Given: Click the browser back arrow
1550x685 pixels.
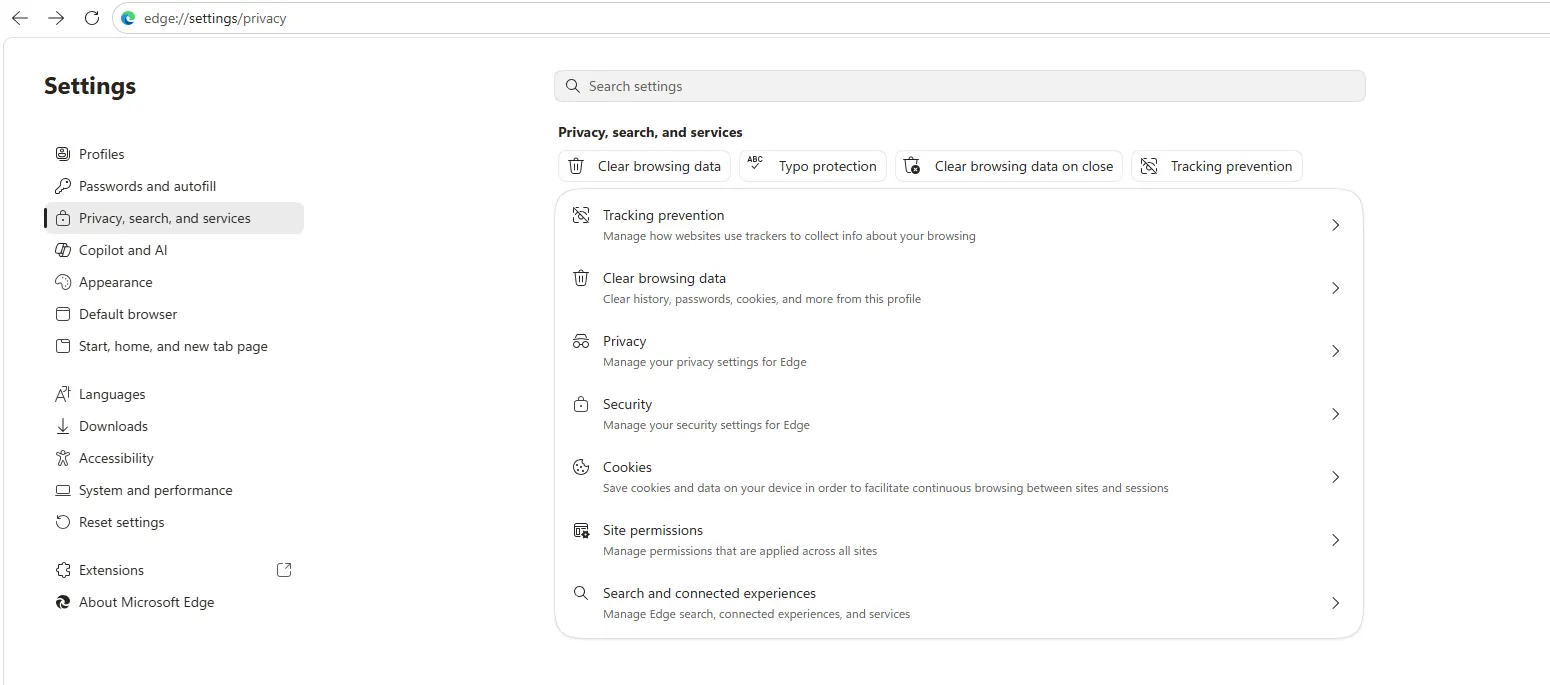Looking at the screenshot, I should pos(20,18).
